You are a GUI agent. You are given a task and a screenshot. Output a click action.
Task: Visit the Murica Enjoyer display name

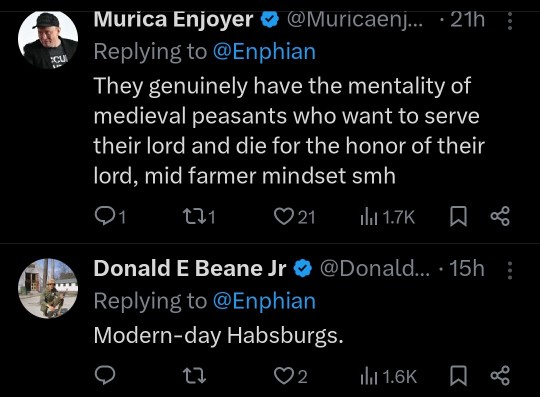tap(174, 20)
